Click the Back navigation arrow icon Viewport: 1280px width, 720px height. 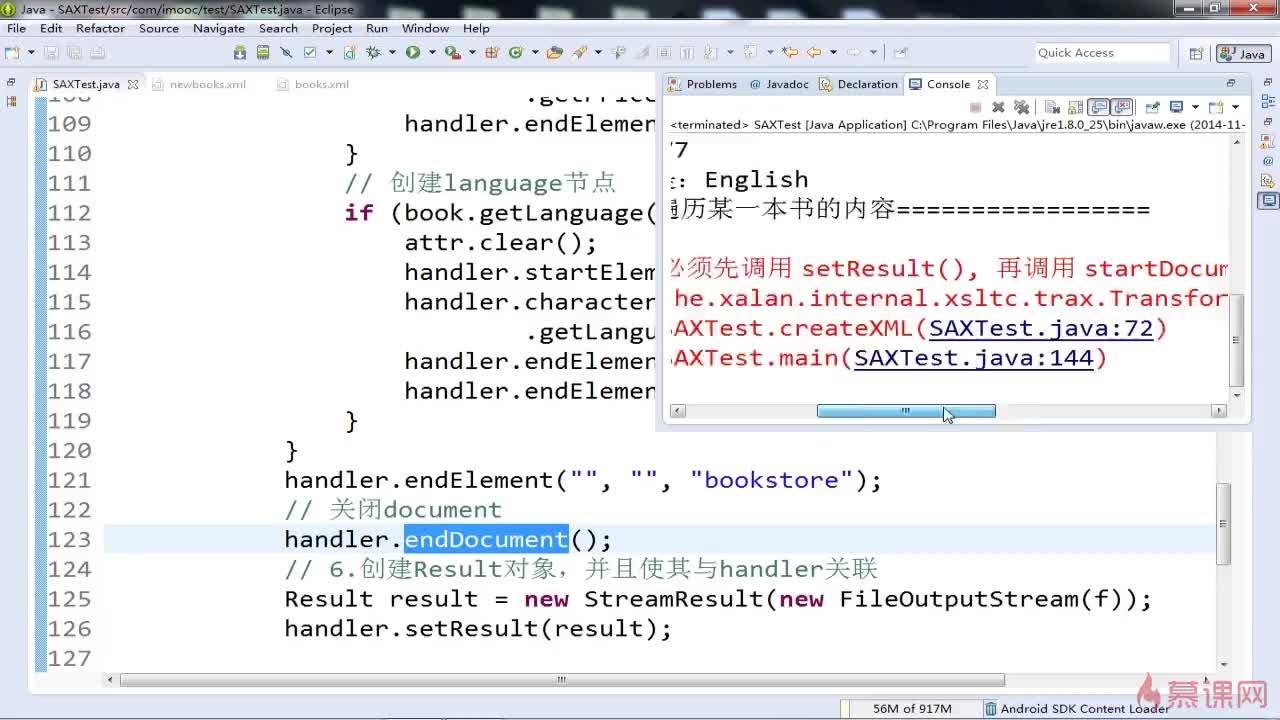click(814, 53)
